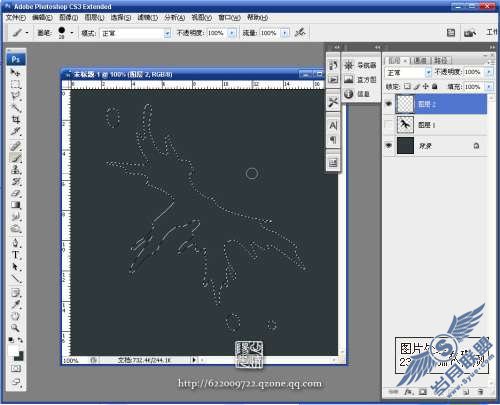Select 图层 1 layer thumbnail

(405, 125)
